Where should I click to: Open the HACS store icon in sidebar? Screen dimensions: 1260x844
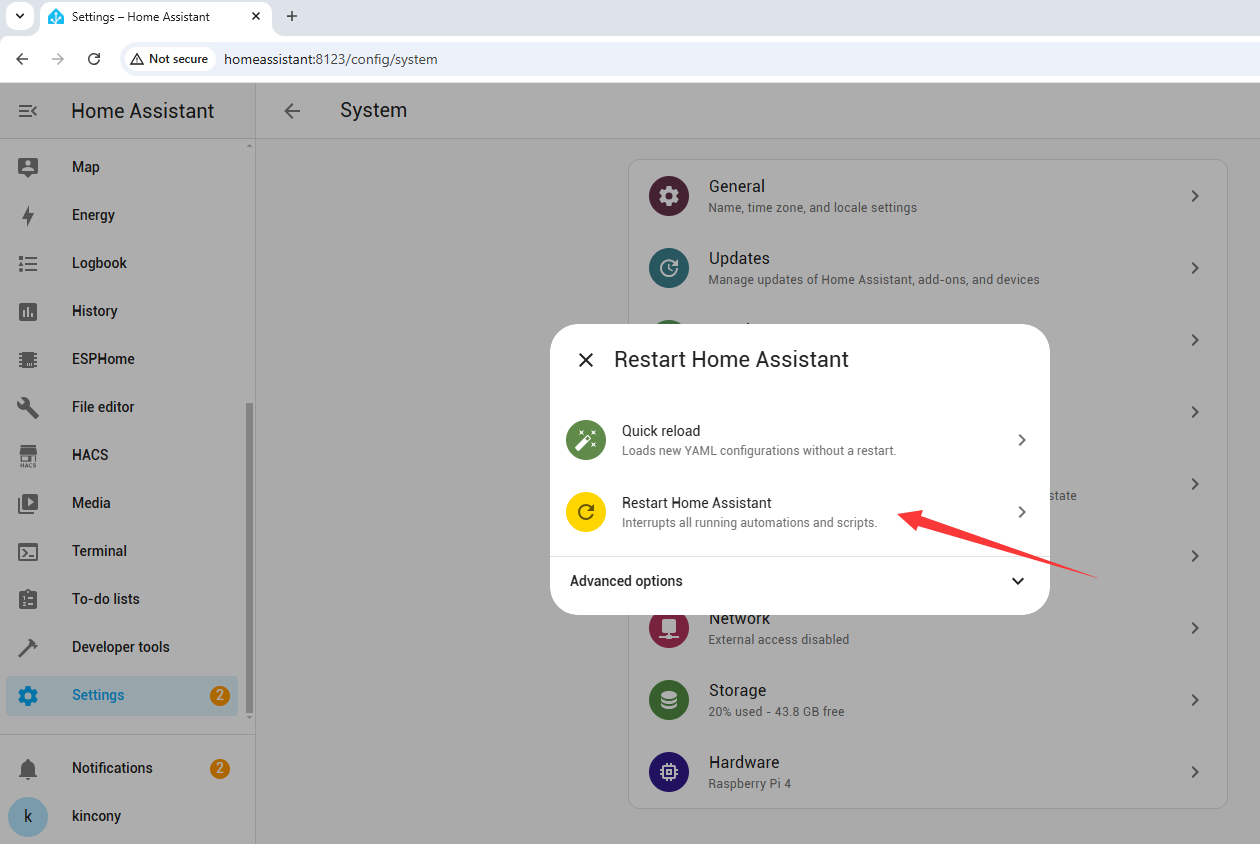coord(28,456)
